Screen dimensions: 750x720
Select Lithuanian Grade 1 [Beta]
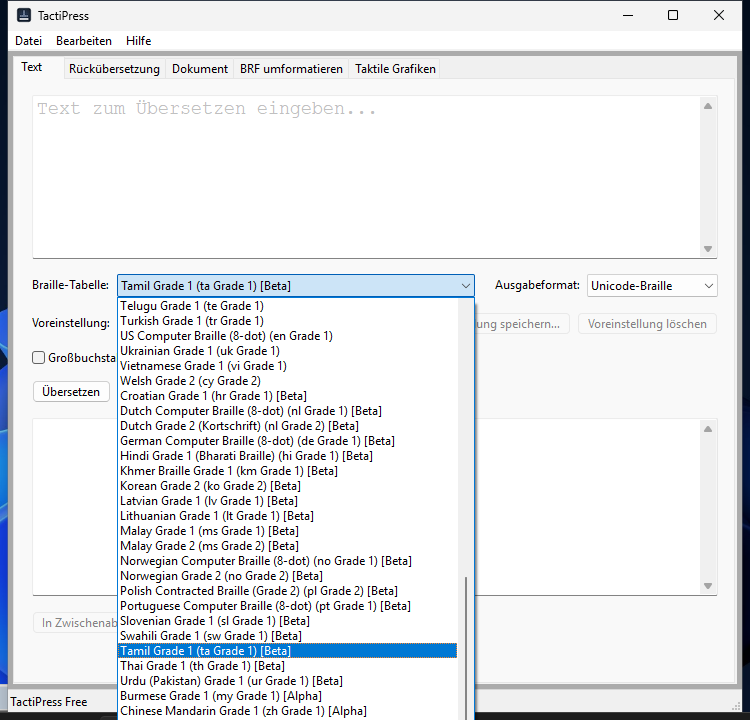pos(287,516)
